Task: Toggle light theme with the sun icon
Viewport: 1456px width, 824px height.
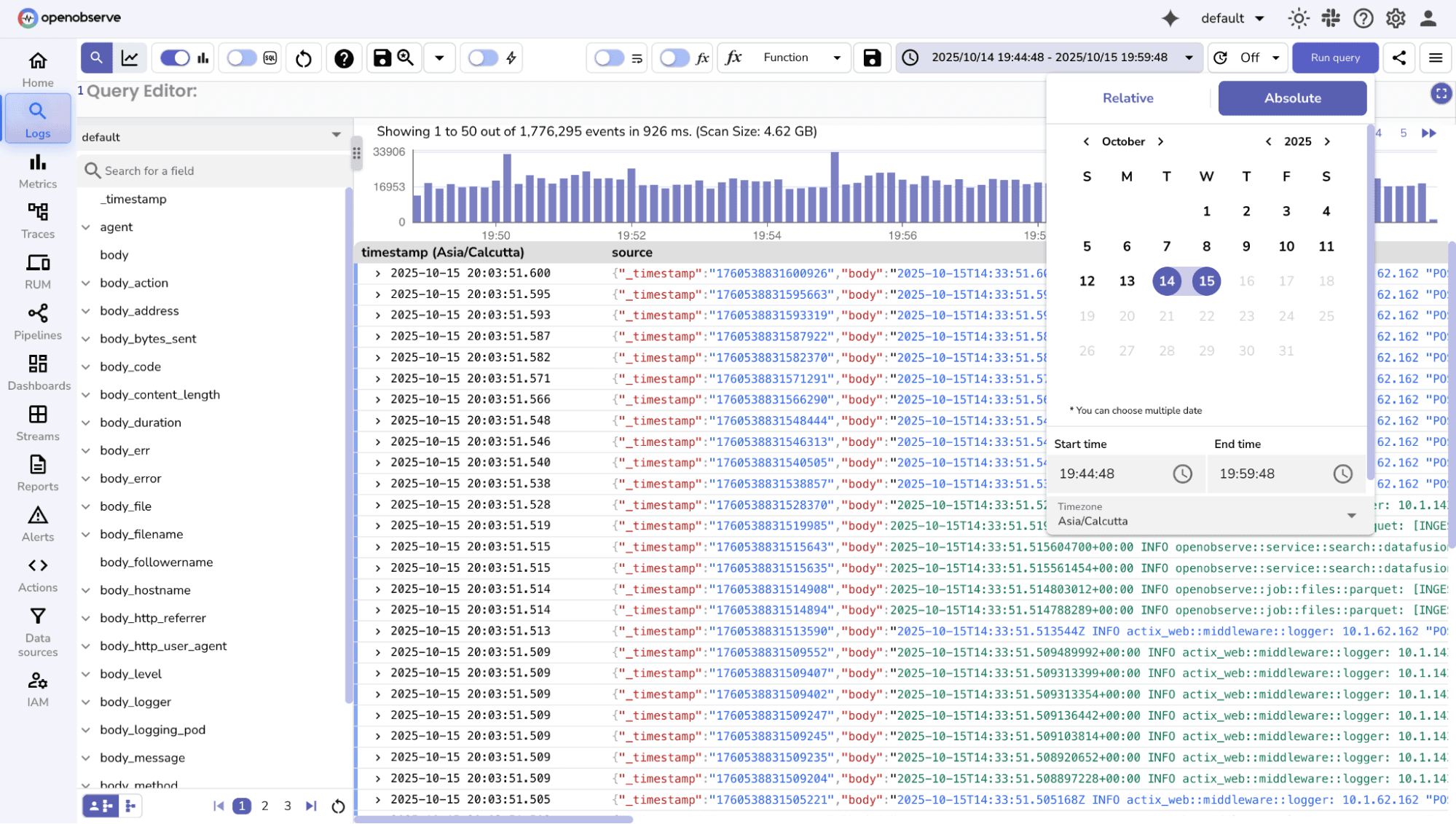Action: pyautogui.click(x=1299, y=18)
